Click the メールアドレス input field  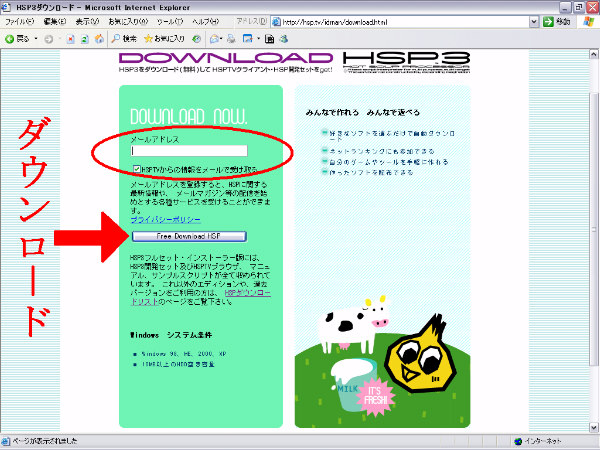(x=189, y=151)
